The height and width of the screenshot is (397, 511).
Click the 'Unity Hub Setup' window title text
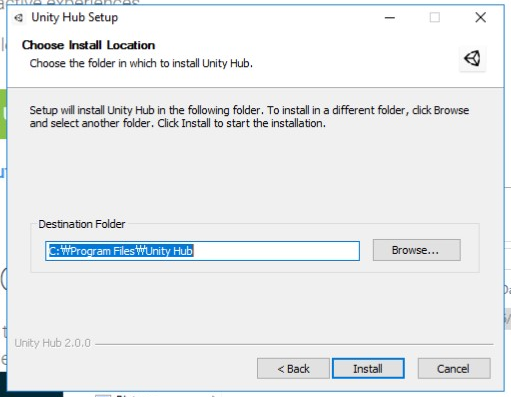pos(75,17)
